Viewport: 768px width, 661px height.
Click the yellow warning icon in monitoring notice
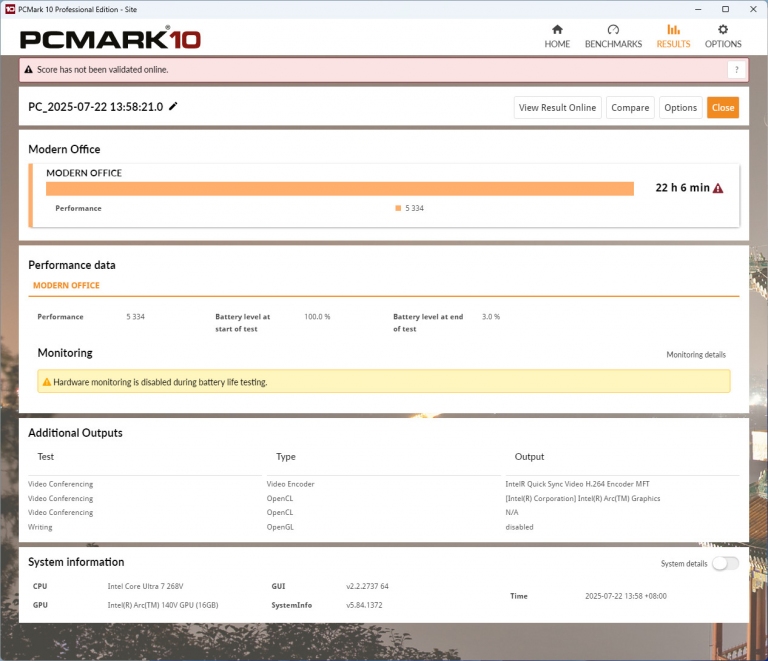click(47, 382)
